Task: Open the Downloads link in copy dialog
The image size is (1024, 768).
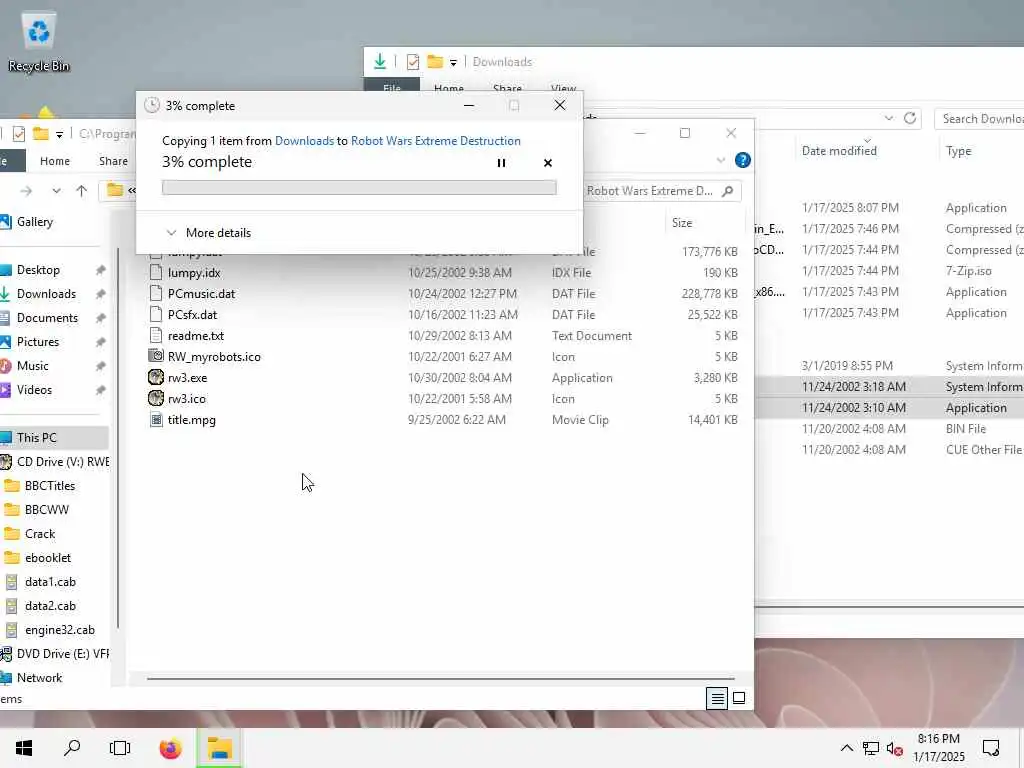Action: 304,140
